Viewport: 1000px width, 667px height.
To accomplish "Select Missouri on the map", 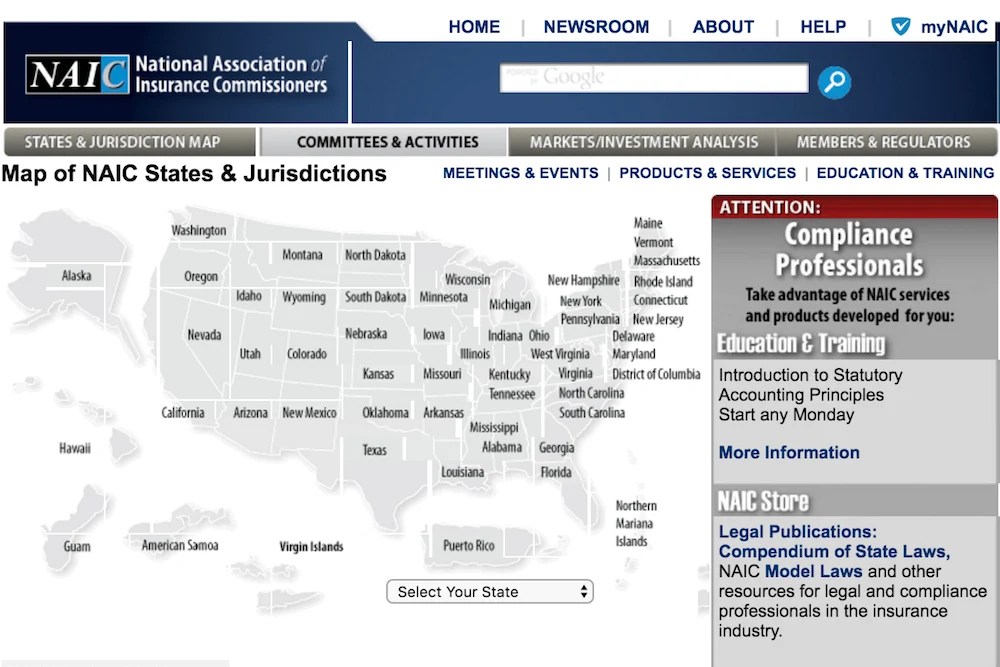I will (x=442, y=373).
